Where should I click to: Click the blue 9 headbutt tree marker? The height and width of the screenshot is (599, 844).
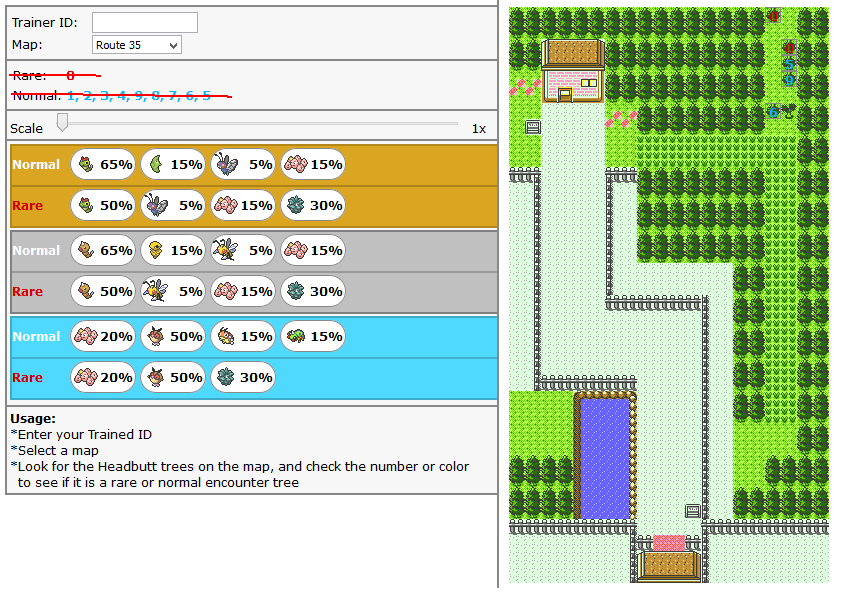click(789, 80)
